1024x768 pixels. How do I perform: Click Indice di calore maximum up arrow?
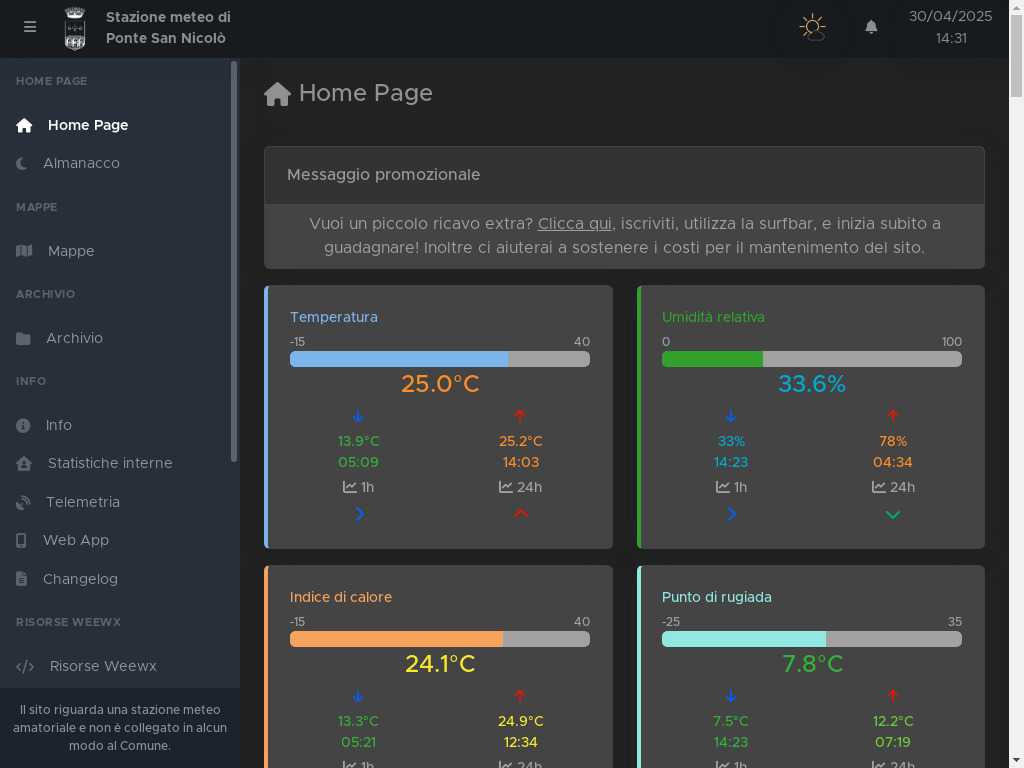pos(520,696)
